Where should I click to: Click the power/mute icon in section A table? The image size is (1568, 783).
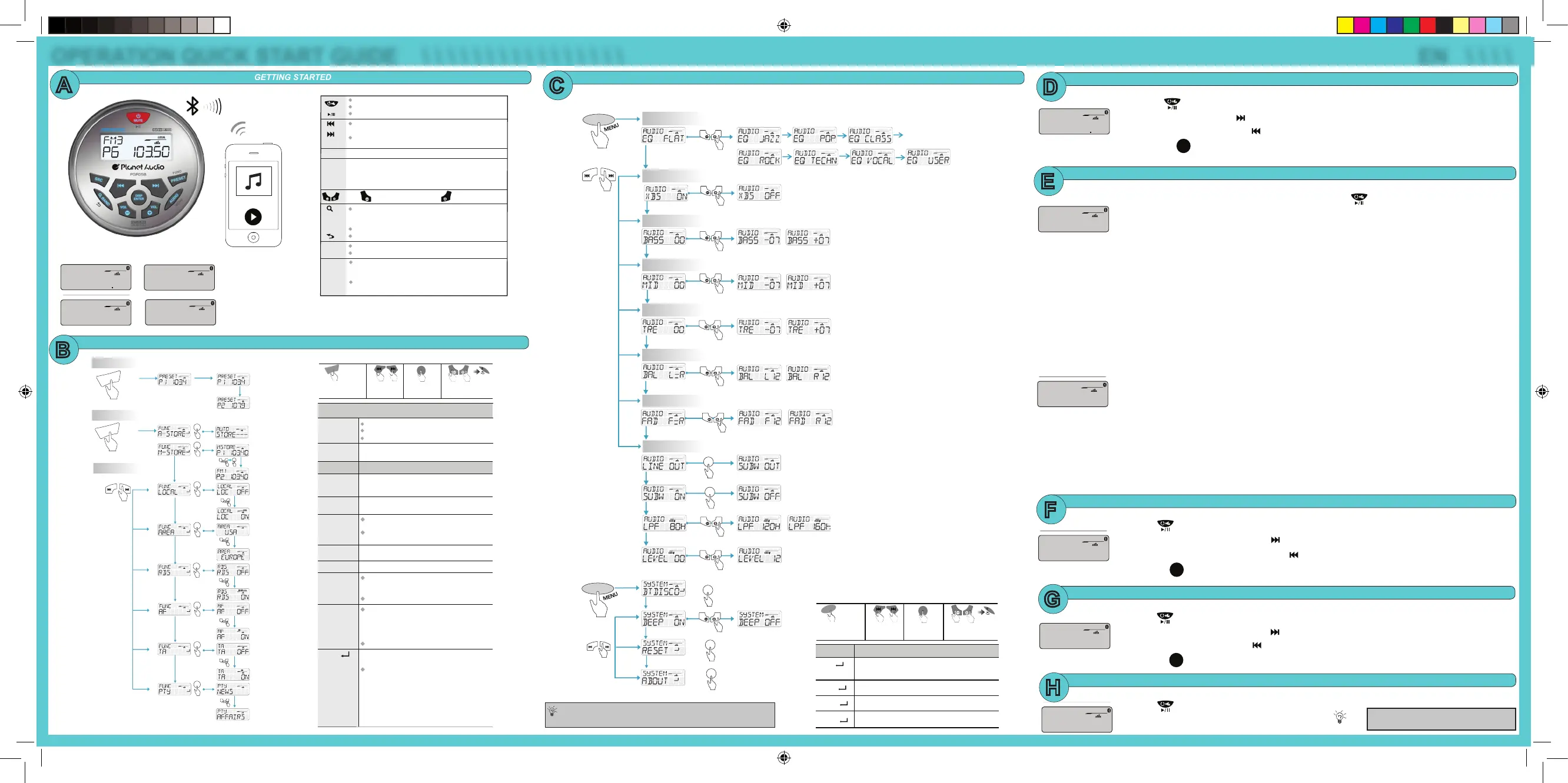[331, 104]
